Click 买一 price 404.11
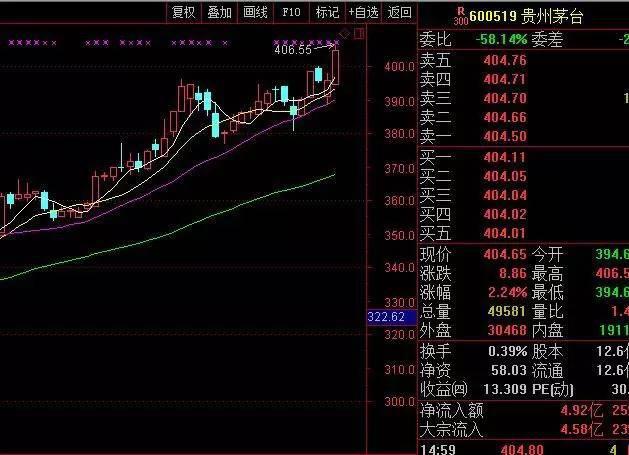 click(x=505, y=157)
